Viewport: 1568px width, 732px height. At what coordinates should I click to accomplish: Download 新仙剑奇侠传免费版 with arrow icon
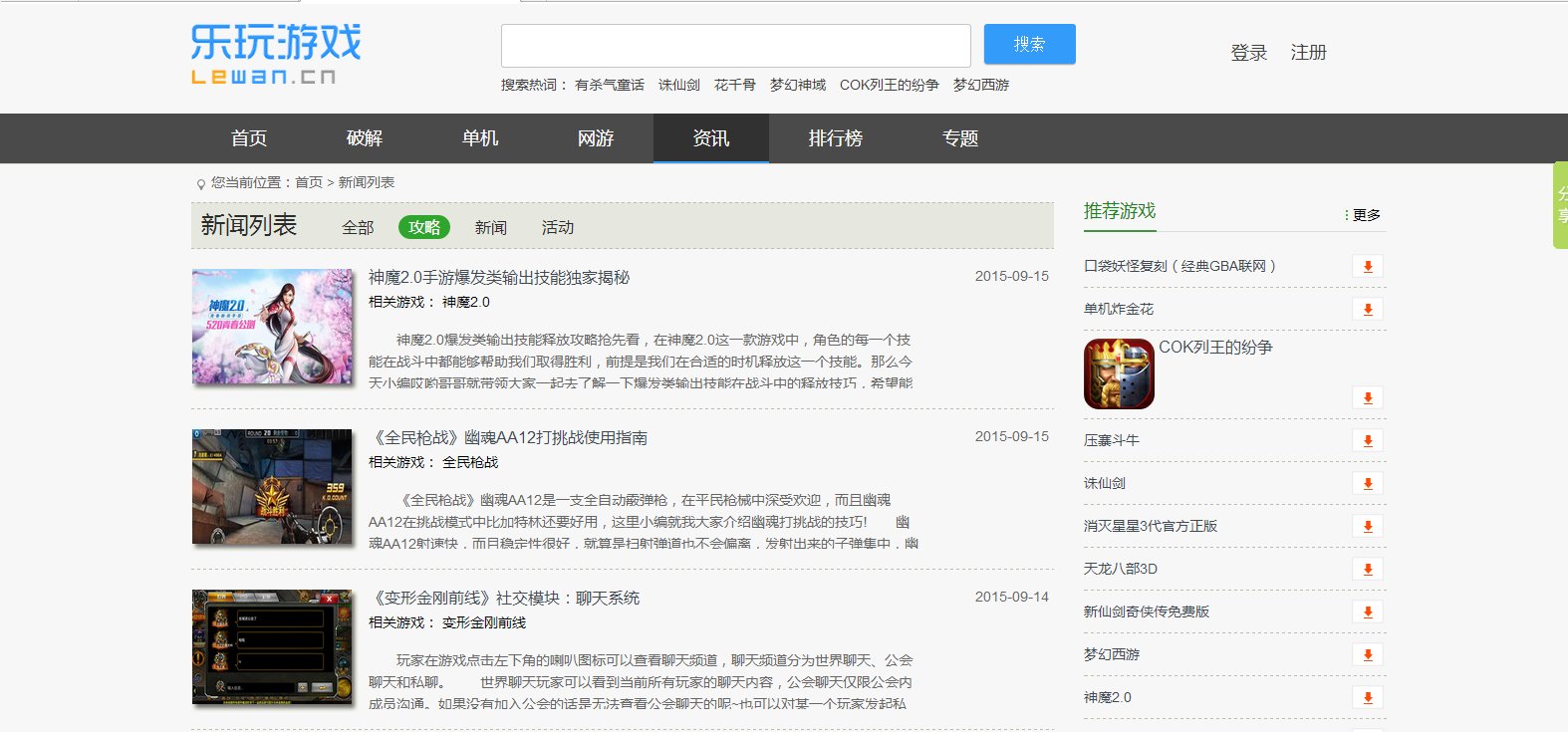point(1368,611)
